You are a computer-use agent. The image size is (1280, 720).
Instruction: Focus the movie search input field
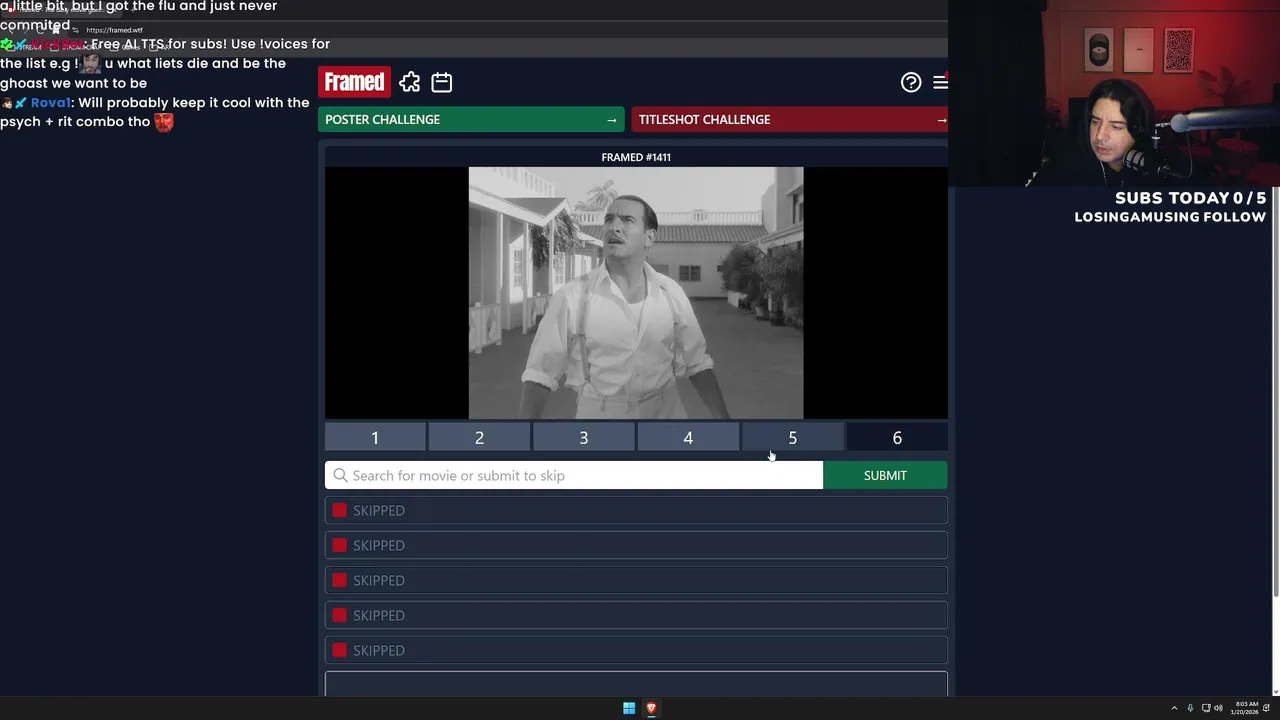click(574, 475)
